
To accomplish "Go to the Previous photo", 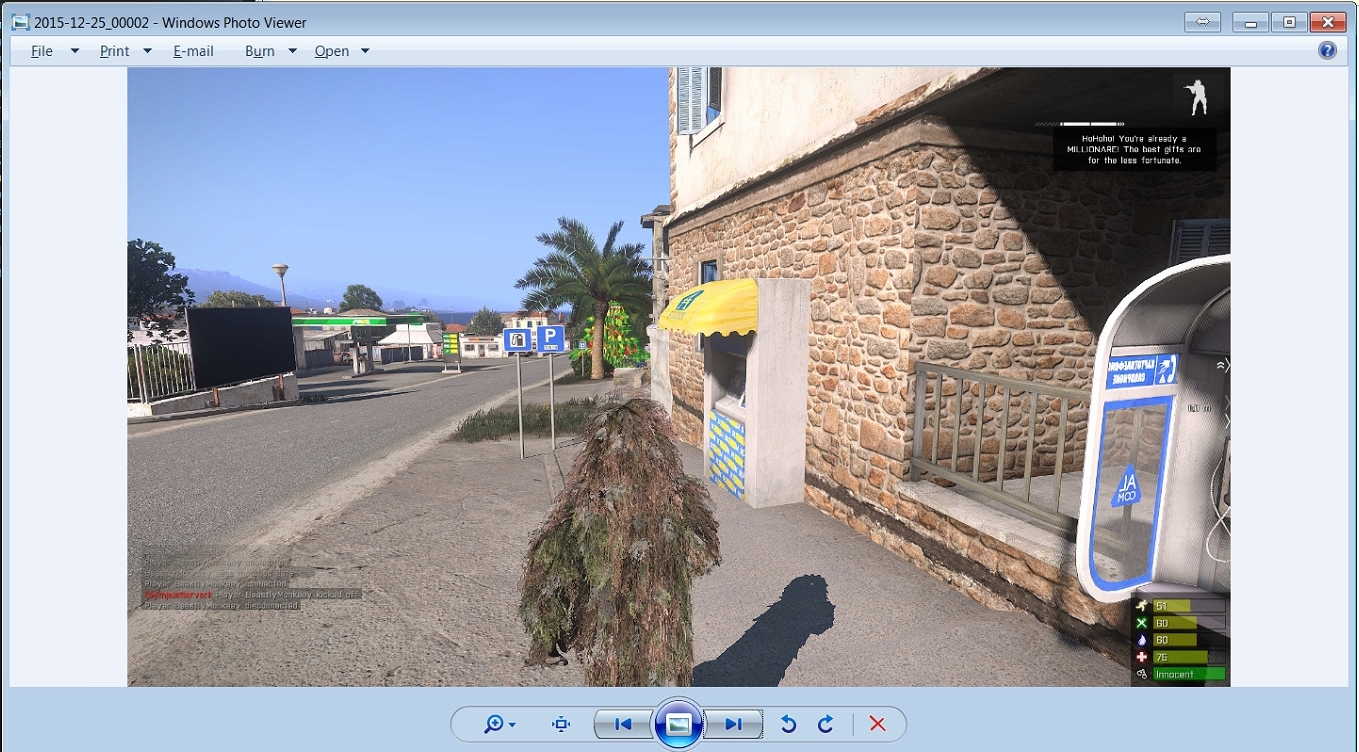I will tap(623, 724).
